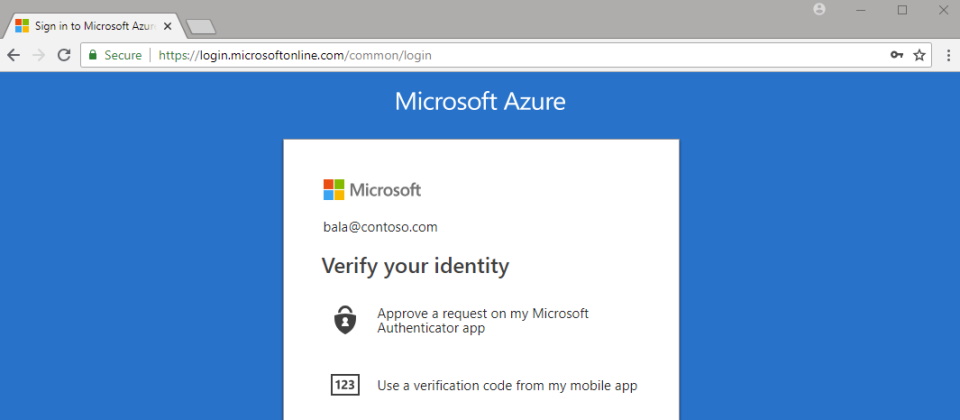960x420 pixels.
Task: Choose Approve a request on Microsoft Authenticator app
Action: [x=483, y=320]
